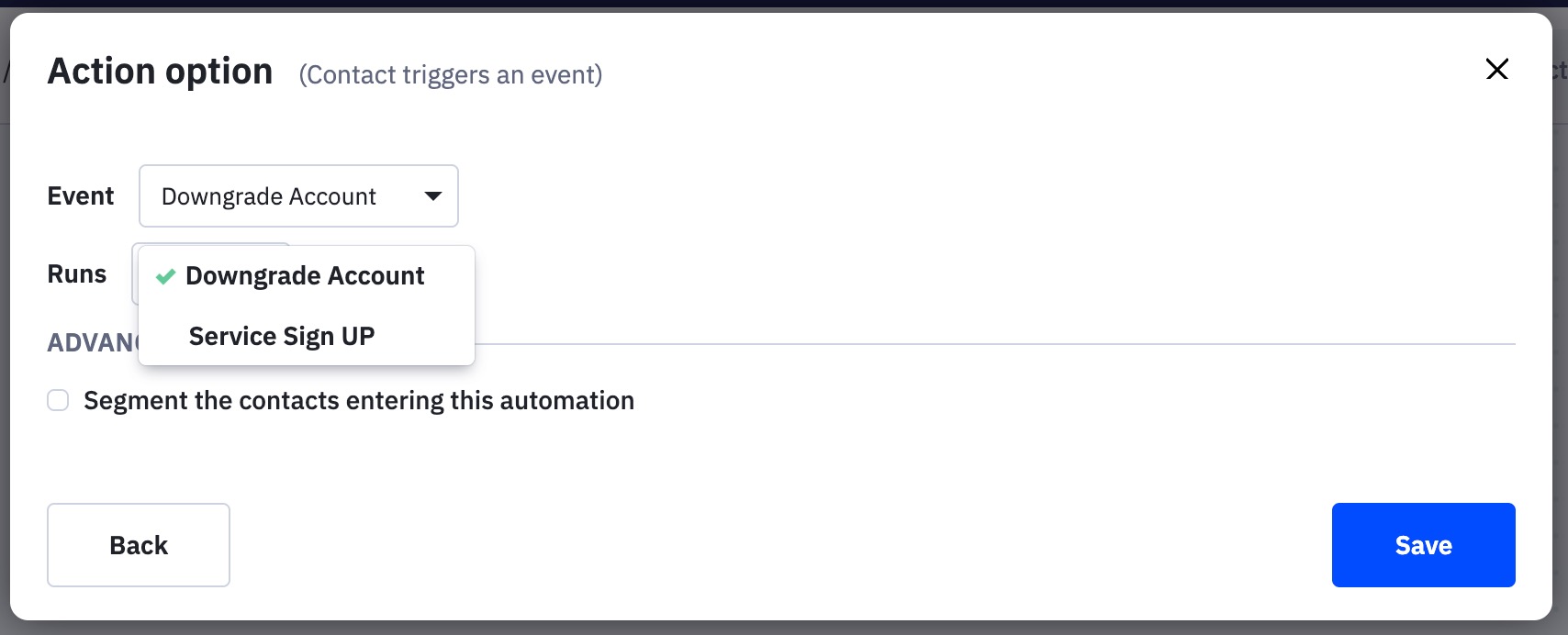
Task: Click the Runs row label
Action: click(76, 273)
